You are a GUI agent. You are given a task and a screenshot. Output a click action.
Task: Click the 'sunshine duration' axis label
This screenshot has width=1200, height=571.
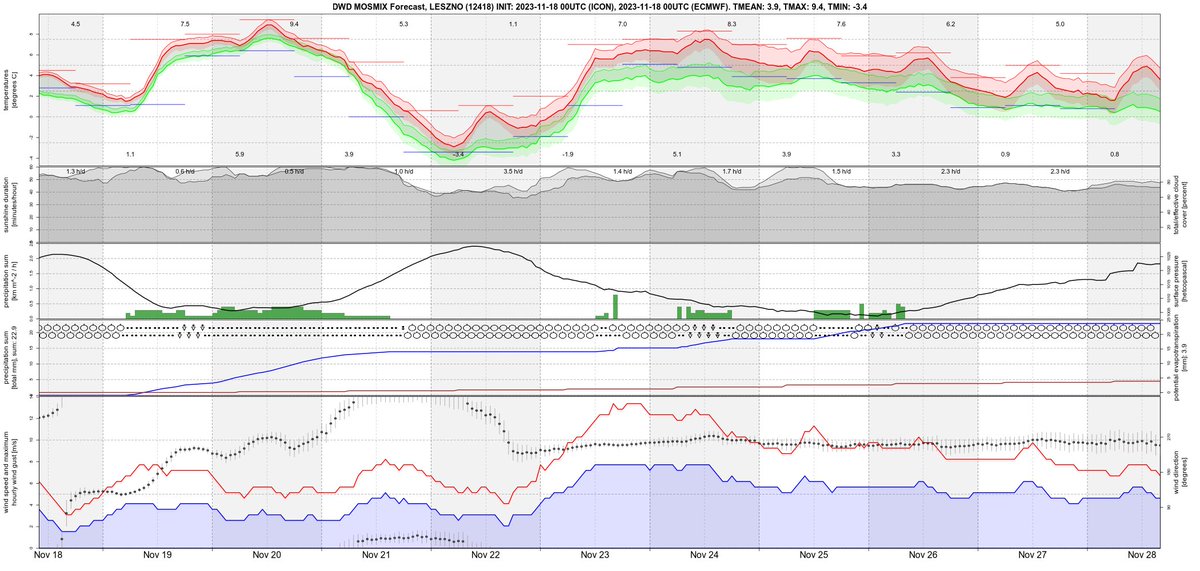[x=5, y=203]
